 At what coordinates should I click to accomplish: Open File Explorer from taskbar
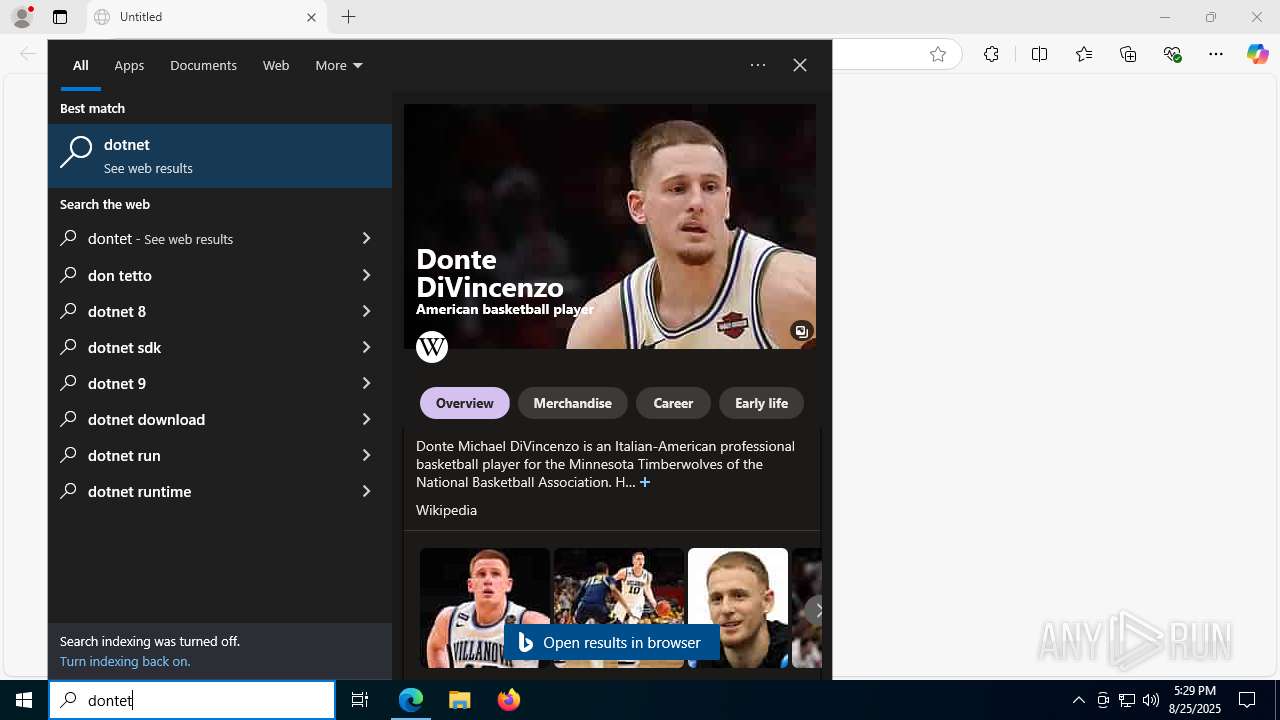point(460,700)
